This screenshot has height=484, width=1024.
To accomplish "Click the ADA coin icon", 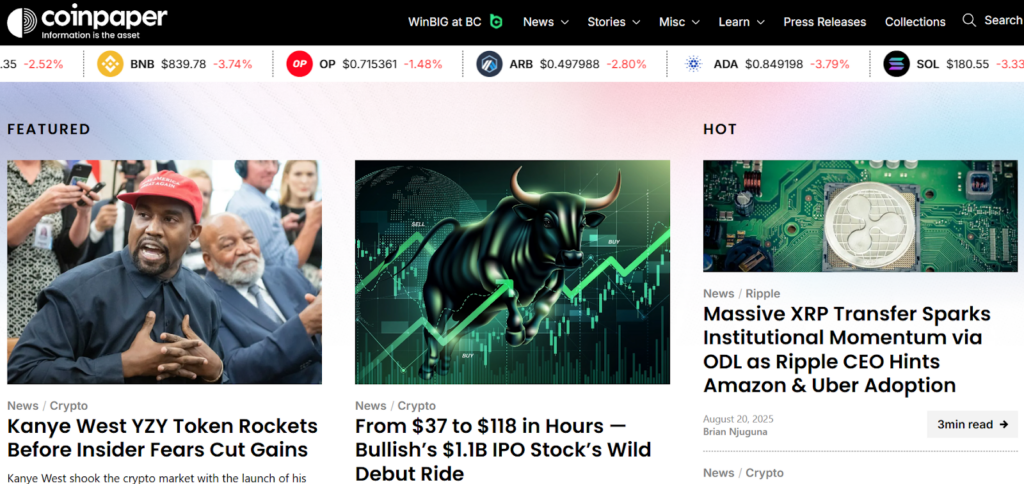I will point(693,64).
